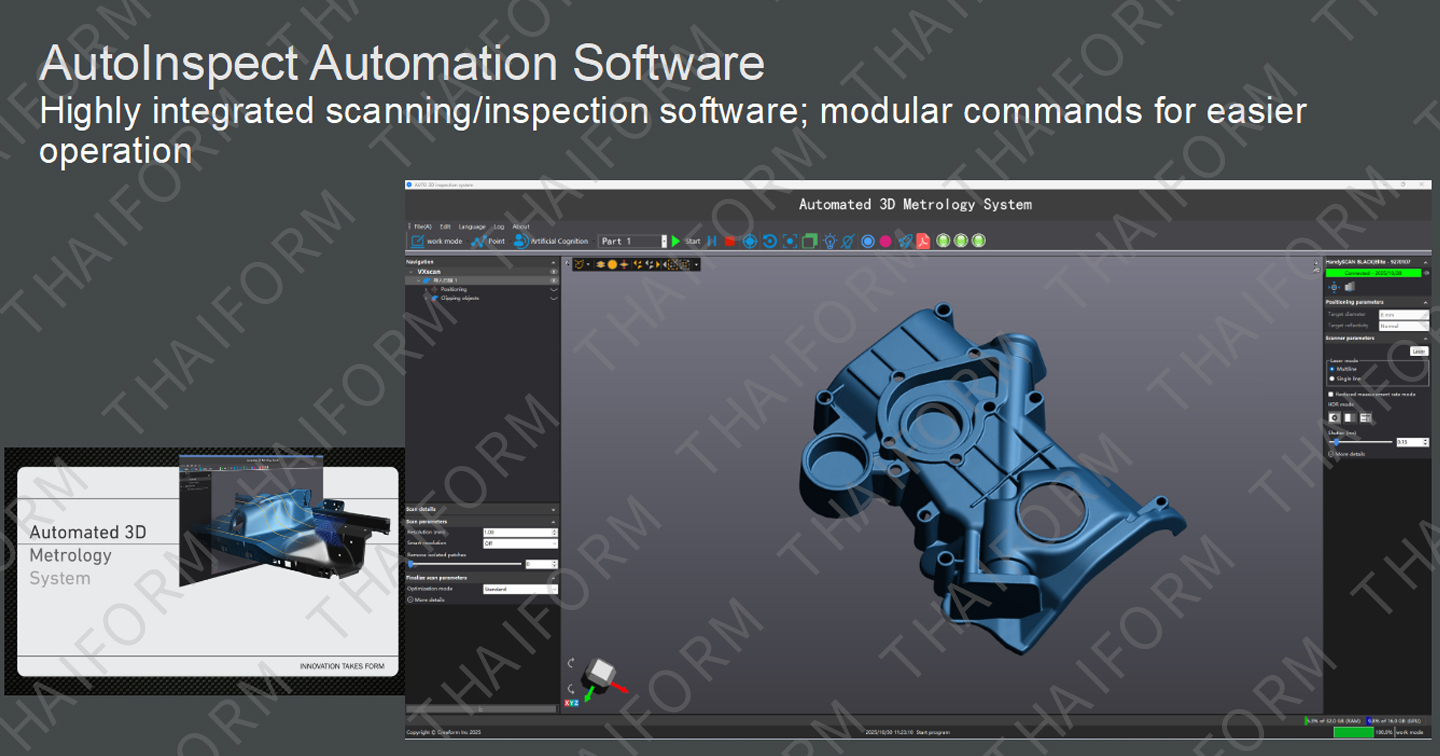Open the Optimization mode Standard dropdown
Image resolution: width=1440 pixels, height=756 pixels.
pos(519,589)
